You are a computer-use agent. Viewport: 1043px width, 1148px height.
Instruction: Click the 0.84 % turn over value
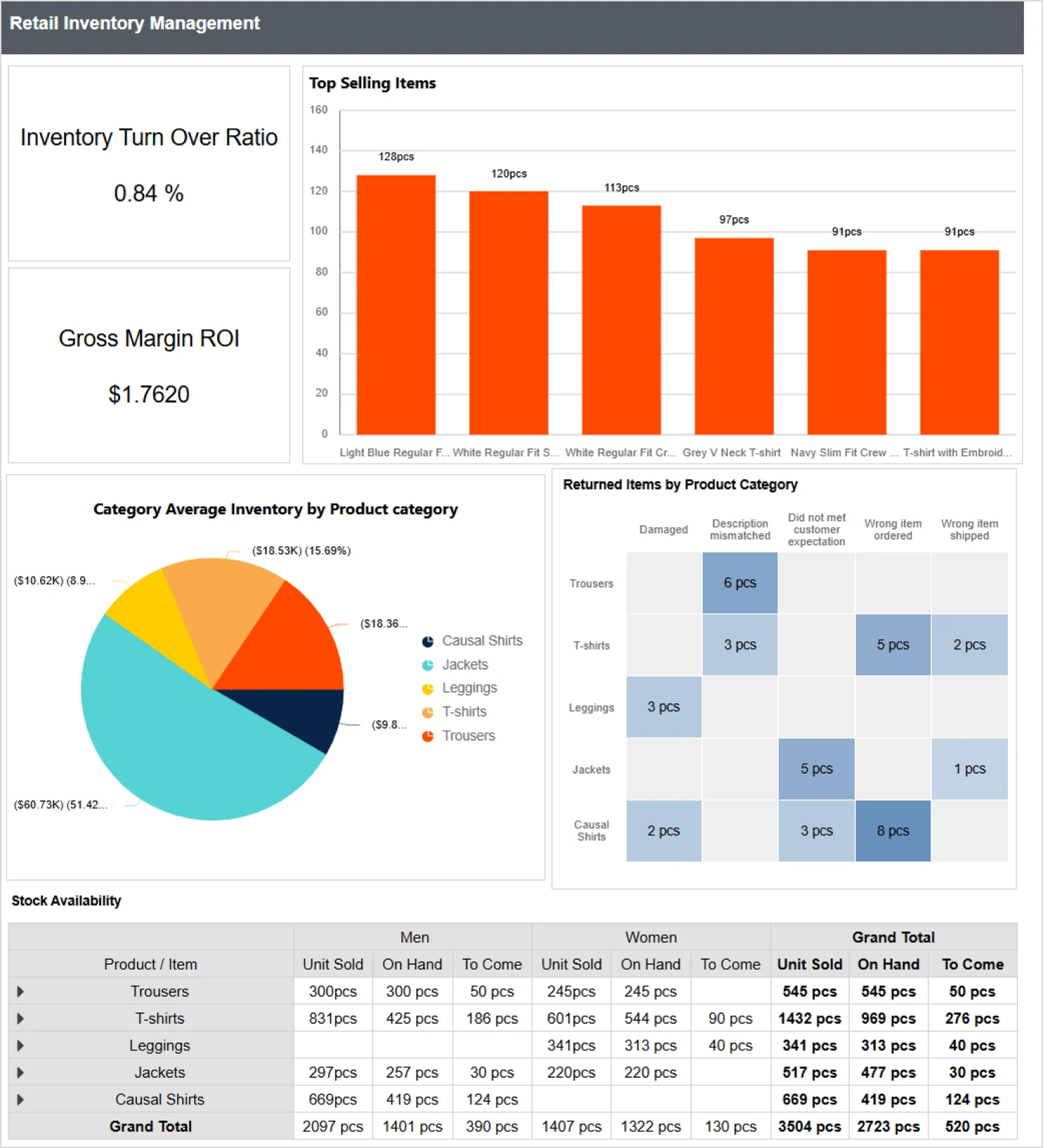pyautogui.click(x=149, y=193)
